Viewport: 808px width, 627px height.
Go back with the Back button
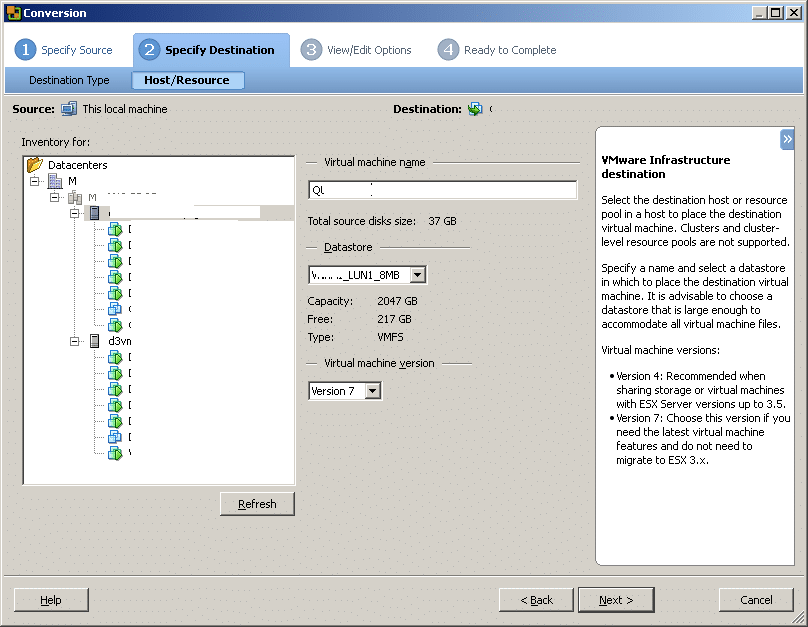pos(536,600)
